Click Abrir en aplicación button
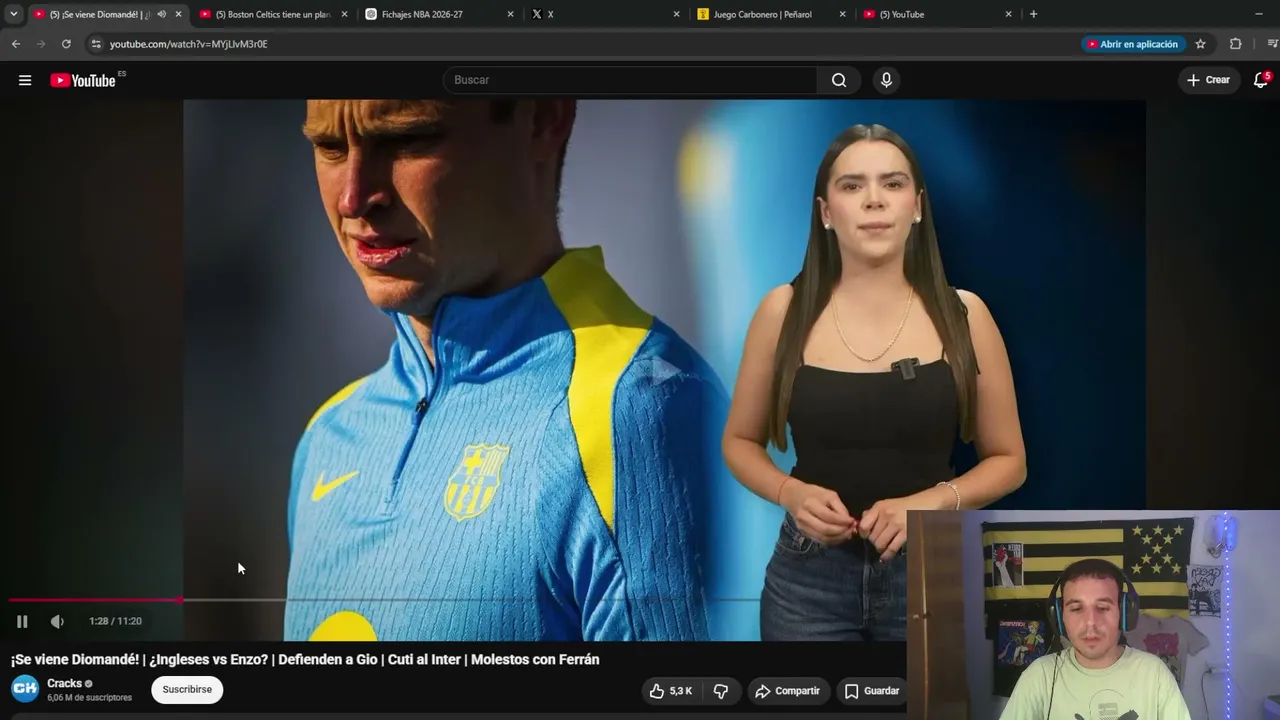Image resolution: width=1280 pixels, height=720 pixels. tap(1133, 44)
